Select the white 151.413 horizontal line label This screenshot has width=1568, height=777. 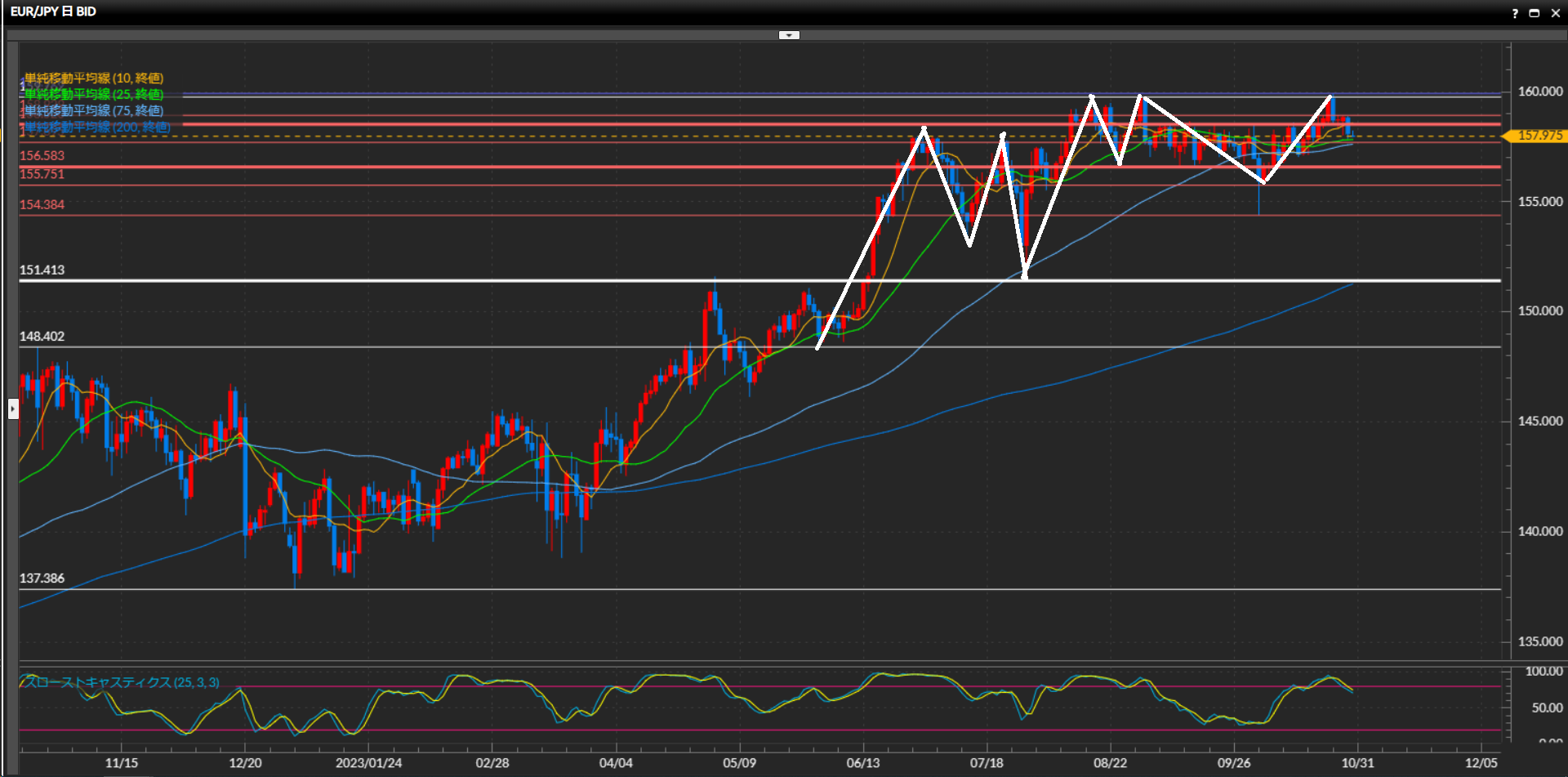[42, 270]
